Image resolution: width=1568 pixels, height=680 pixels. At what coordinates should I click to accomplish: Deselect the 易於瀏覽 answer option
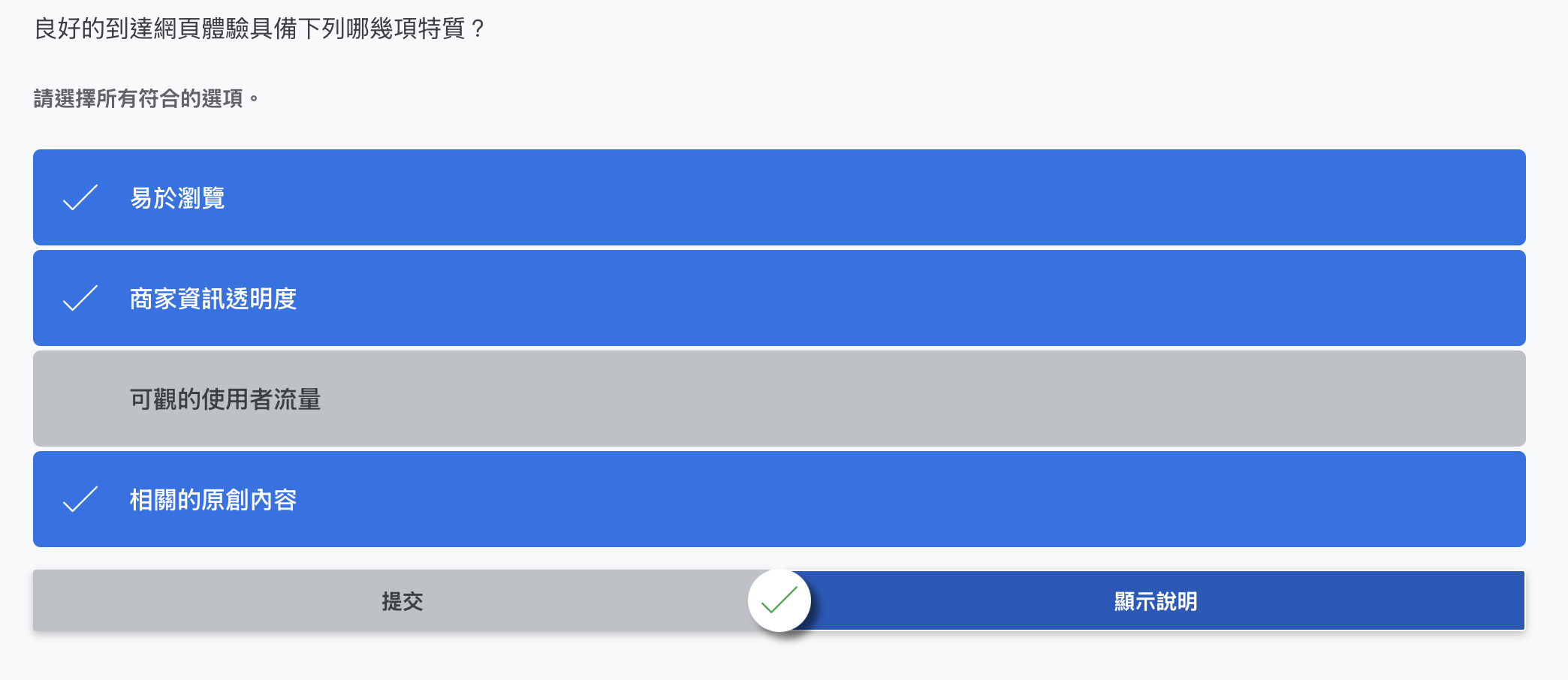click(x=779, y=197)
